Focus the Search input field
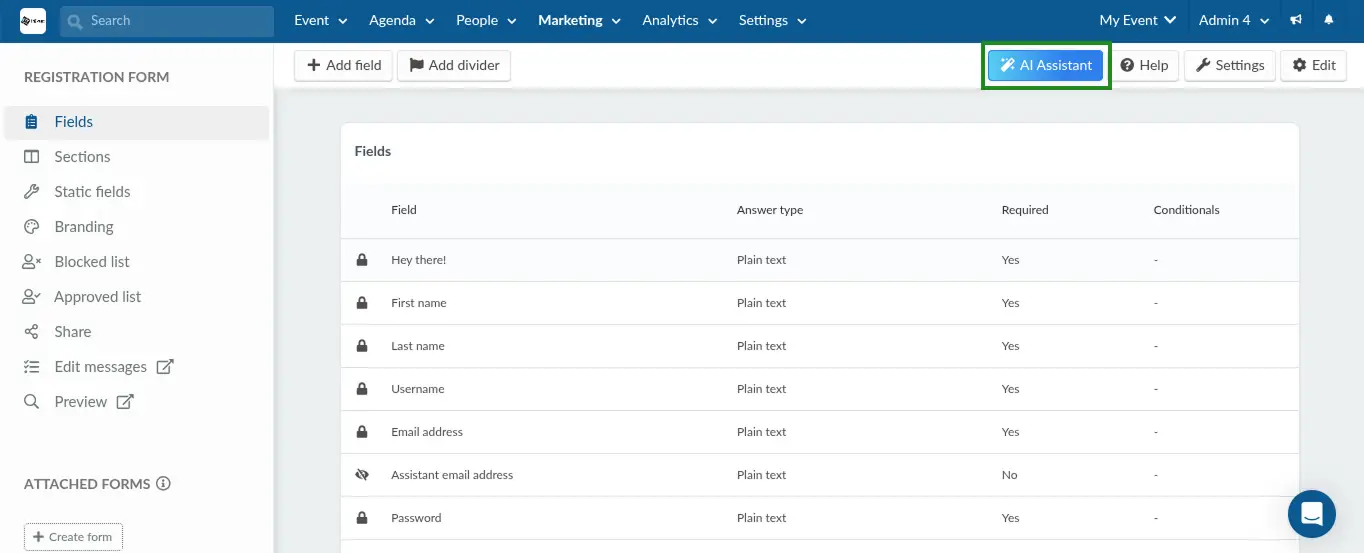This screenshot has width=1364, height=553. pos(167,21)
